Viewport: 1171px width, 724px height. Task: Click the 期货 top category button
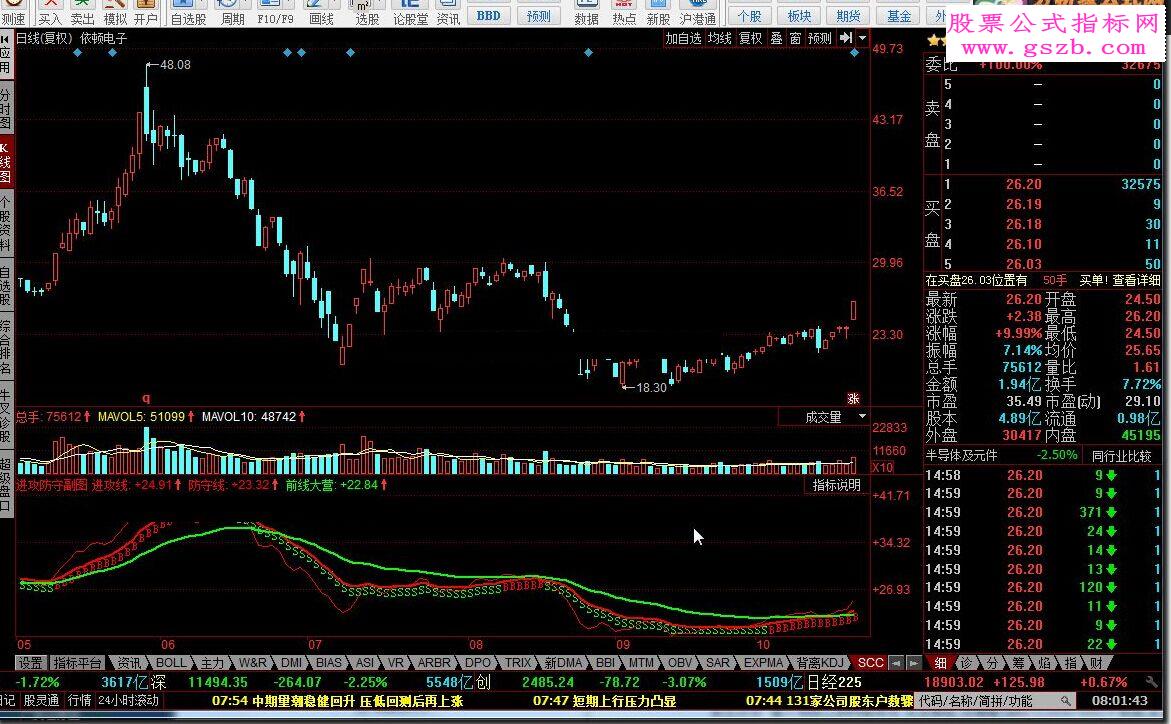coord(848,16)
